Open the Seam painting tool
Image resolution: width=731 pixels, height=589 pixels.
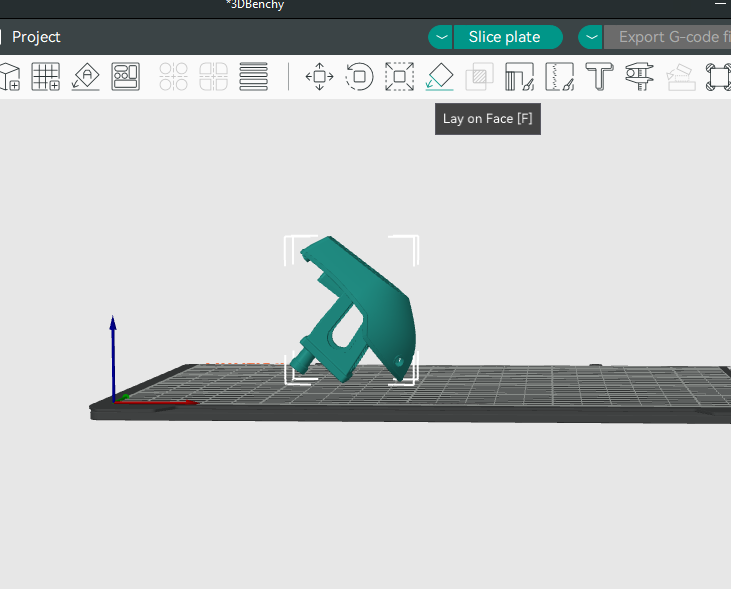tap(559, 76)
